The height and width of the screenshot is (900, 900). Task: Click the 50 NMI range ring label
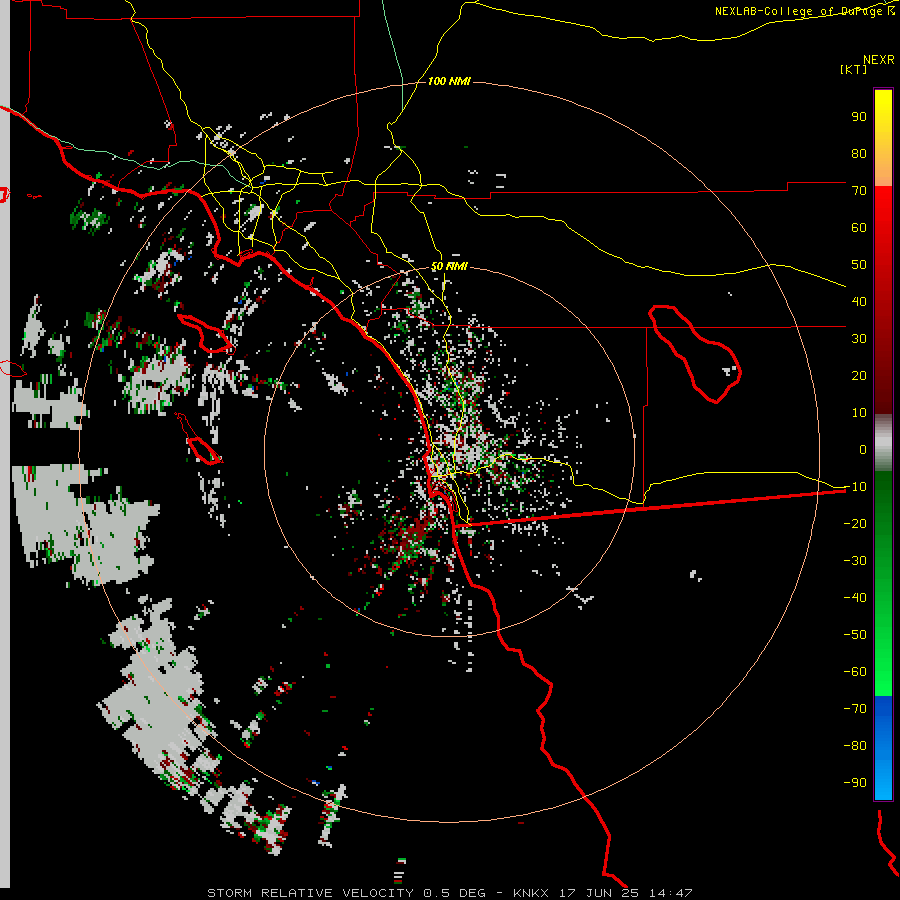449,267
